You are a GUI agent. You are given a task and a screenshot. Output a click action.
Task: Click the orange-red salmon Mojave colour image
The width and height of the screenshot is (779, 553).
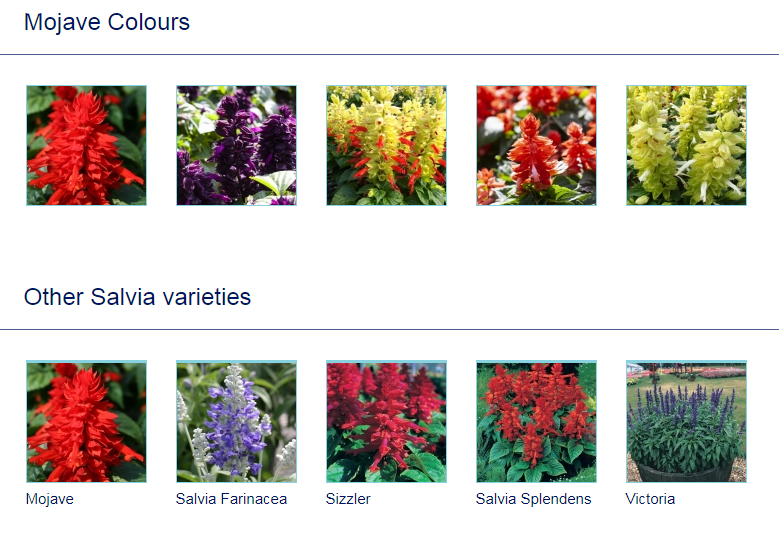click(537, 145)
